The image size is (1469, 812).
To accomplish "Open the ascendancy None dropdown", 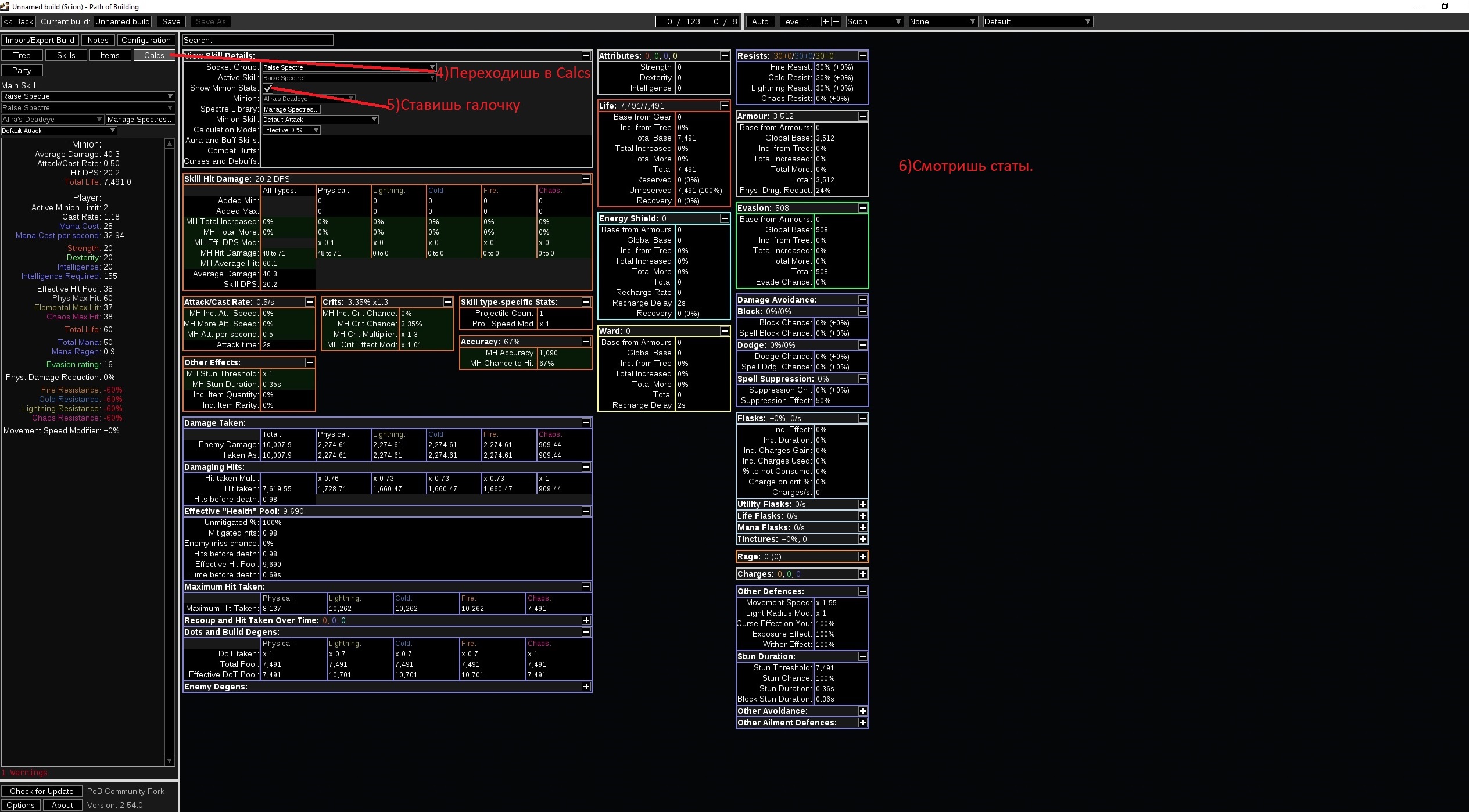I will (943, 21).
